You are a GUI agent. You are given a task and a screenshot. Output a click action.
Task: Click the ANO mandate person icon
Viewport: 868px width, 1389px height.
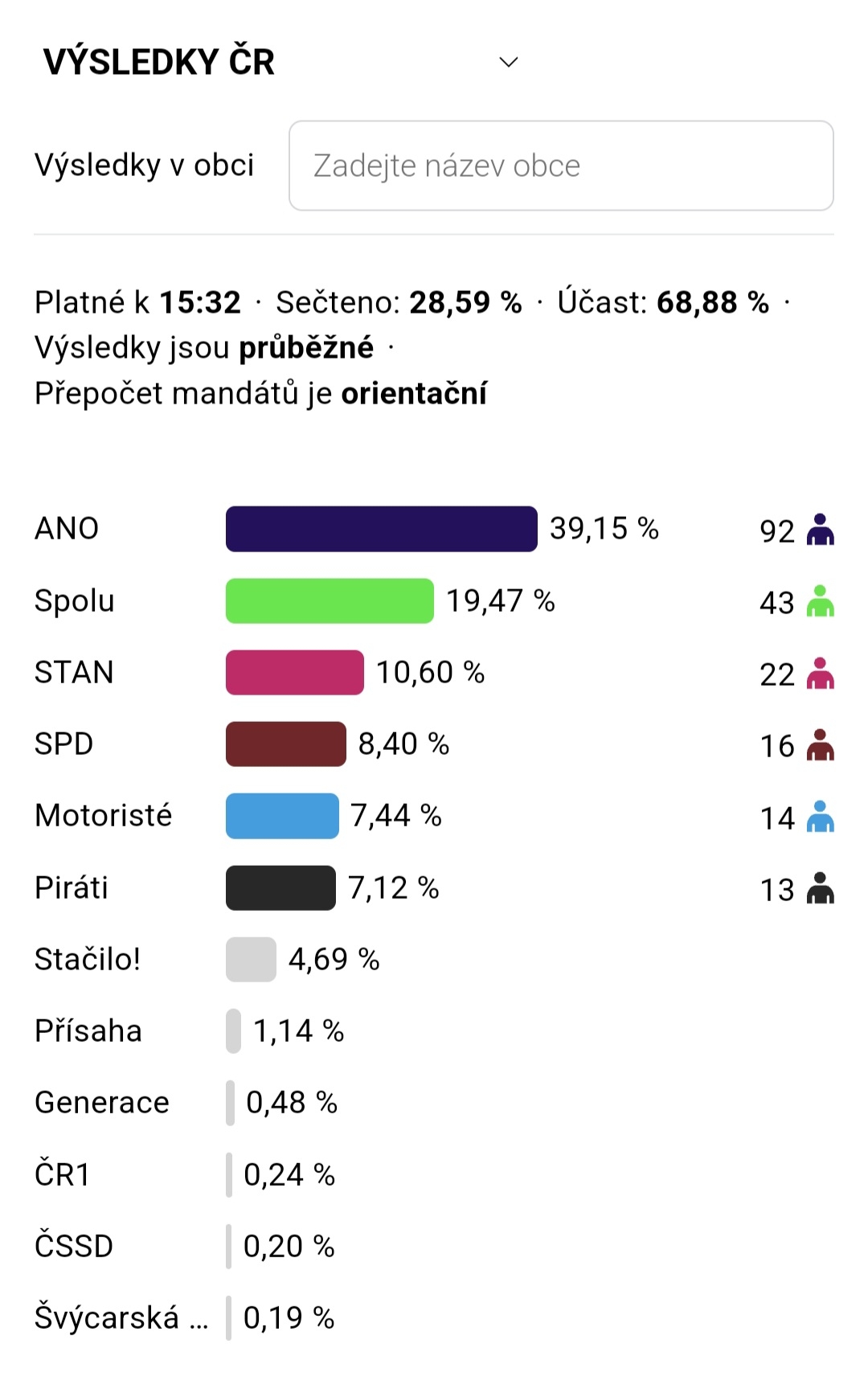(x=820, y=530)
